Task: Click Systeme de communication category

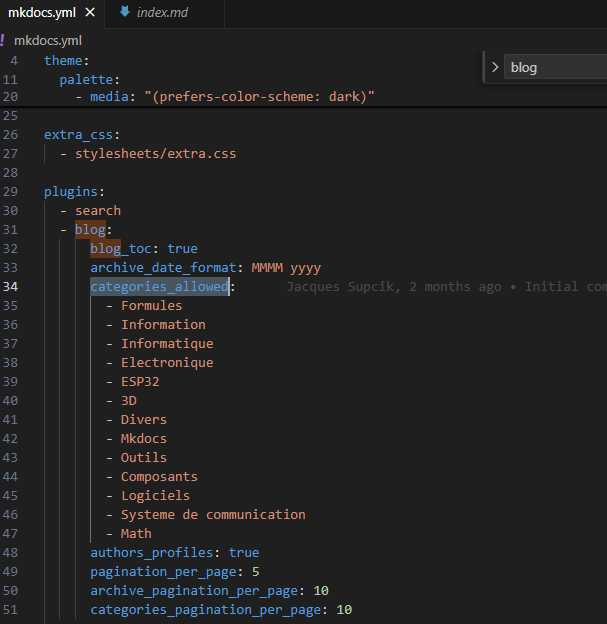Action: pos(213,515)
